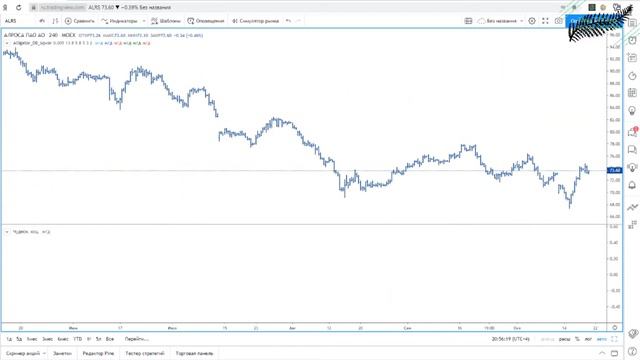Maximize the bottom panel icon

[614, 353]
